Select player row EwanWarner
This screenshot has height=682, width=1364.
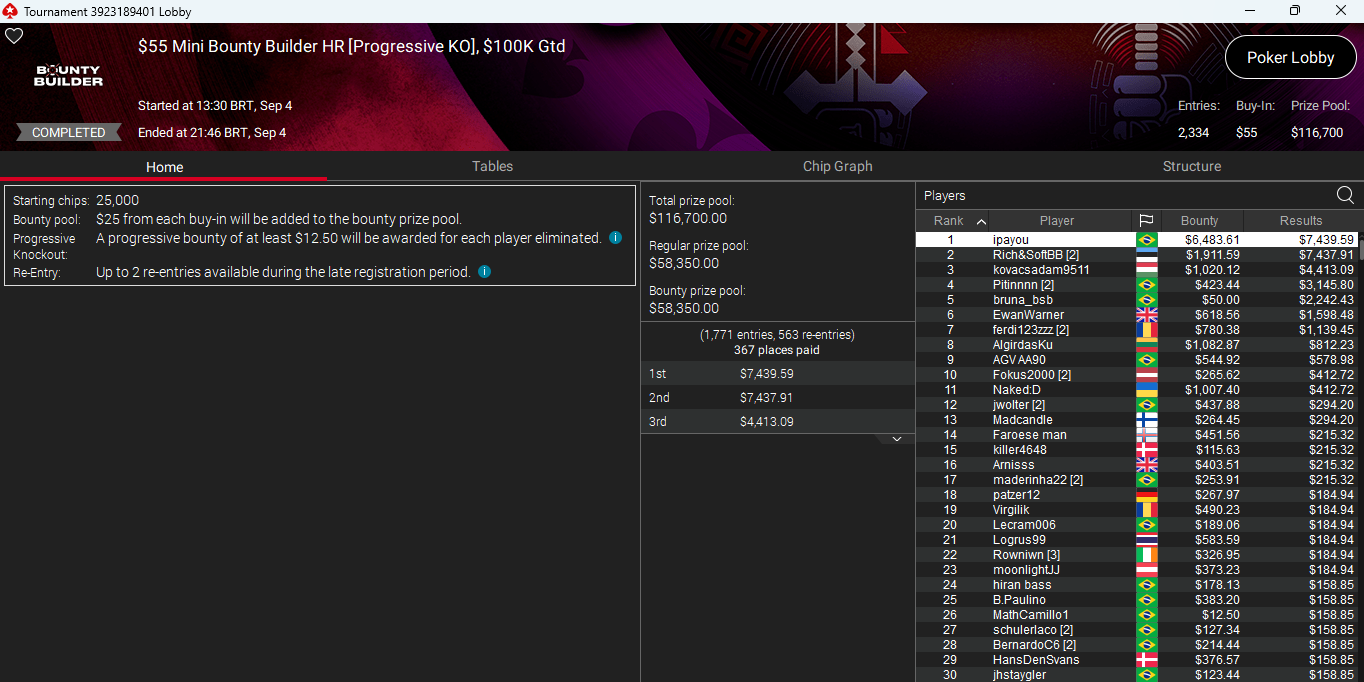1136,315
